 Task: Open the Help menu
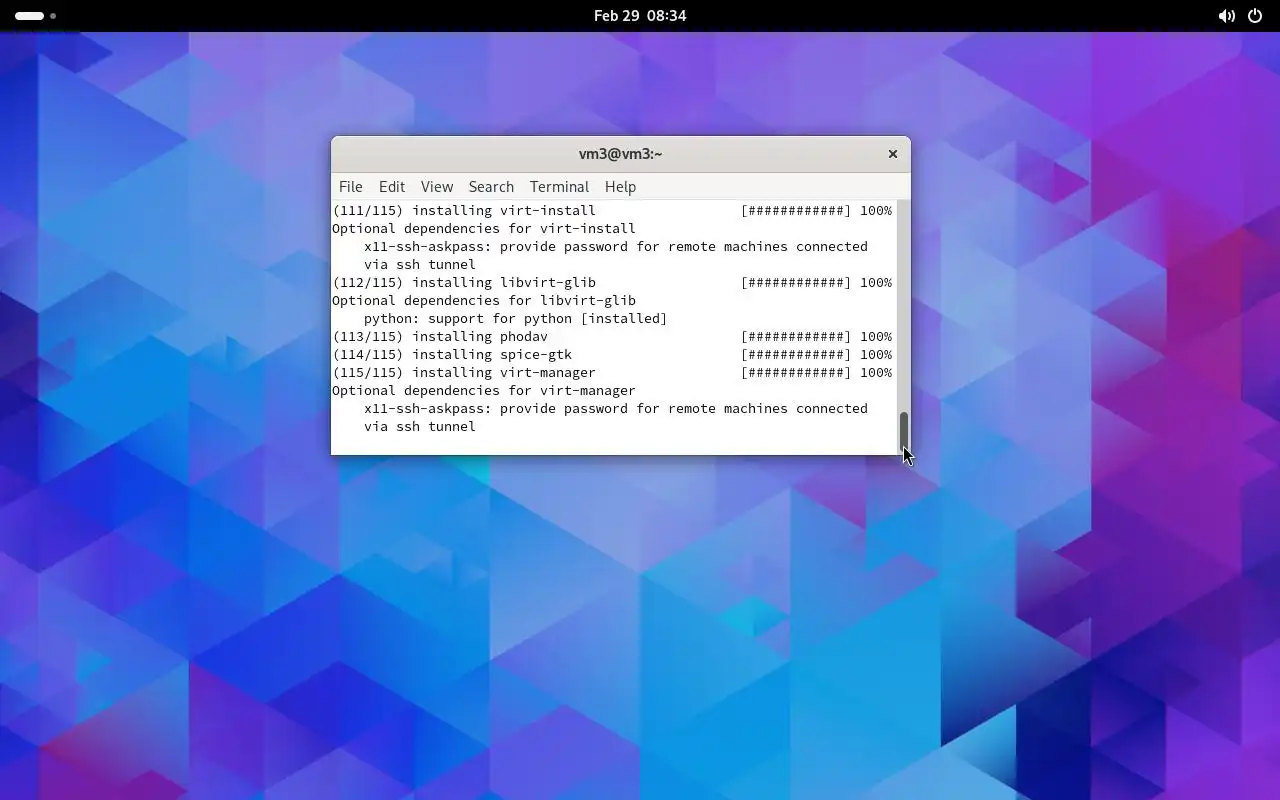tap(620, 187)
